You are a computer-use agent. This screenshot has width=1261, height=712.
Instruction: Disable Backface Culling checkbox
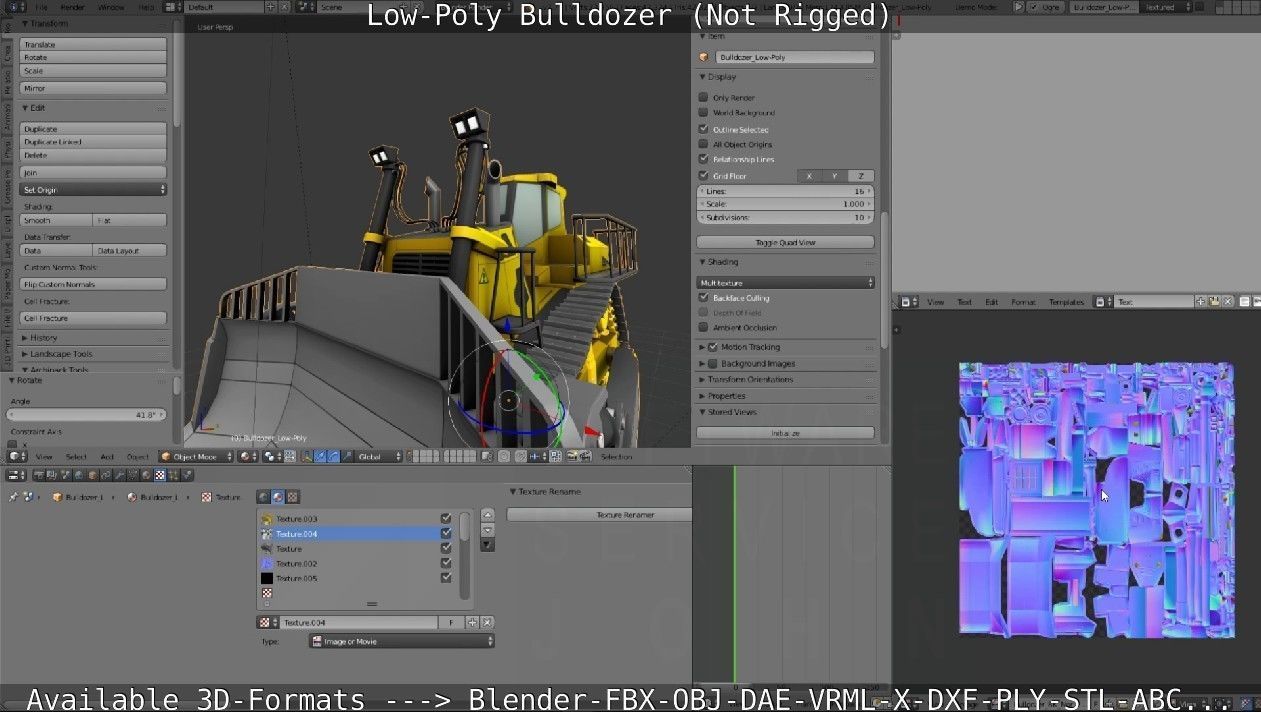tap(704, 298)
